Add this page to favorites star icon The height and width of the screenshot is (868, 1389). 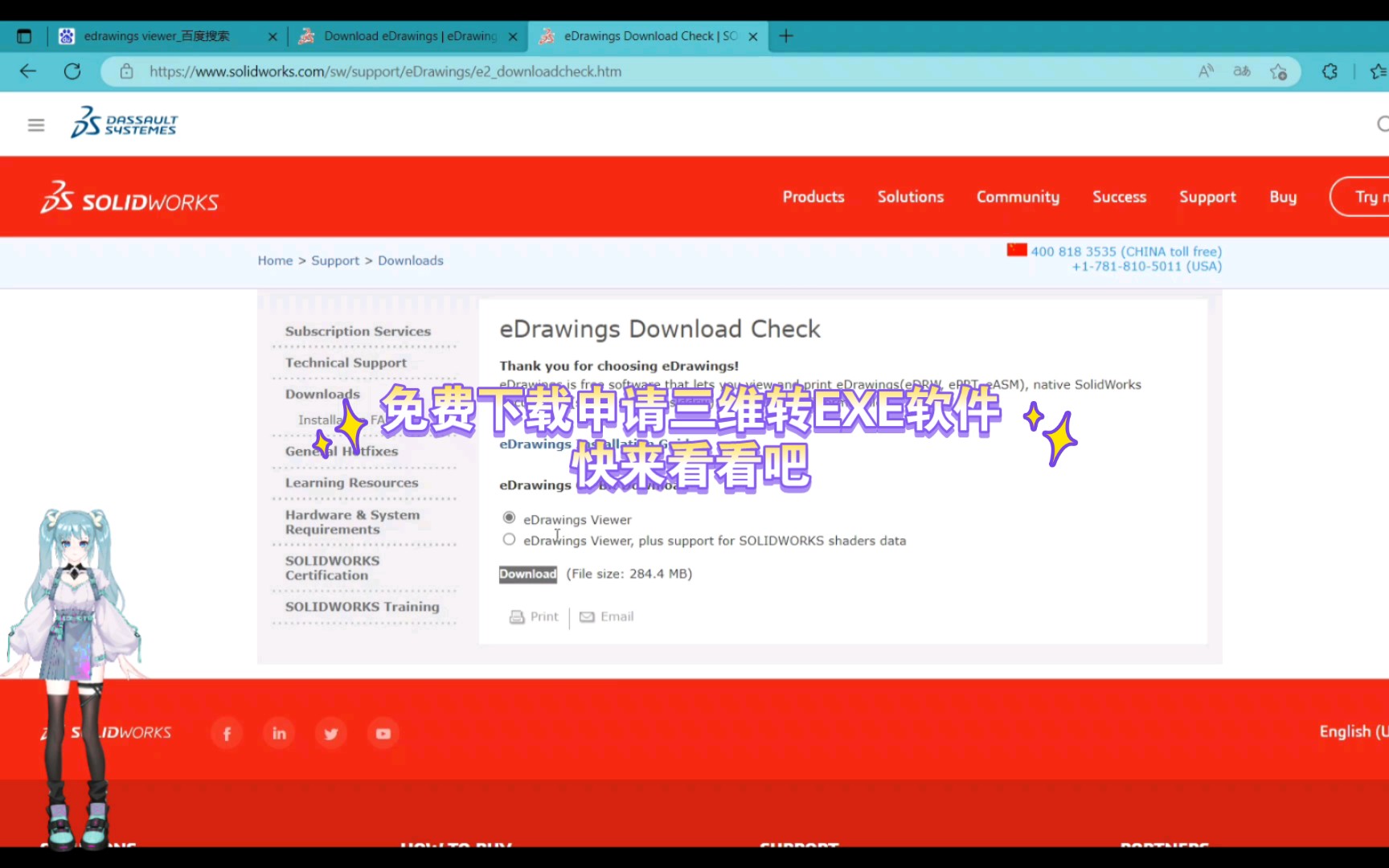1279,72
